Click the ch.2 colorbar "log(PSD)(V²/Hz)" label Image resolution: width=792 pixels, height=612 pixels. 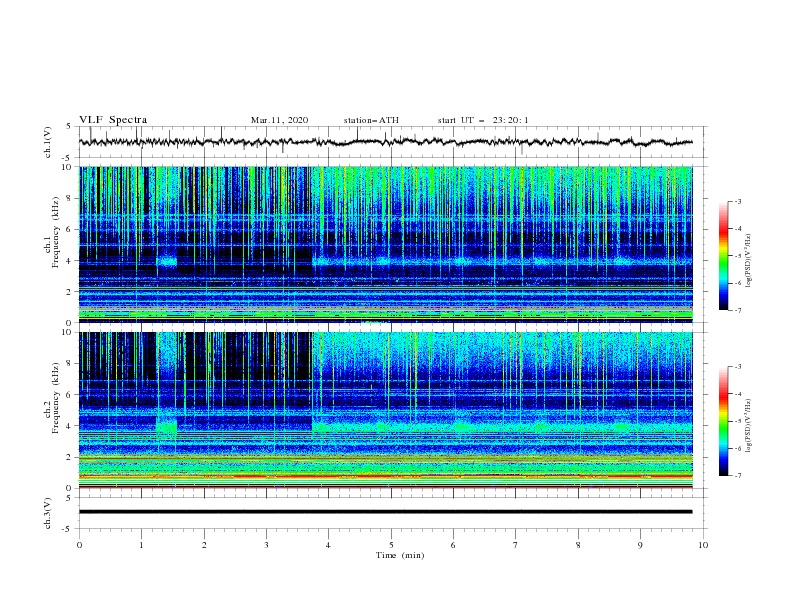[749, 426]
